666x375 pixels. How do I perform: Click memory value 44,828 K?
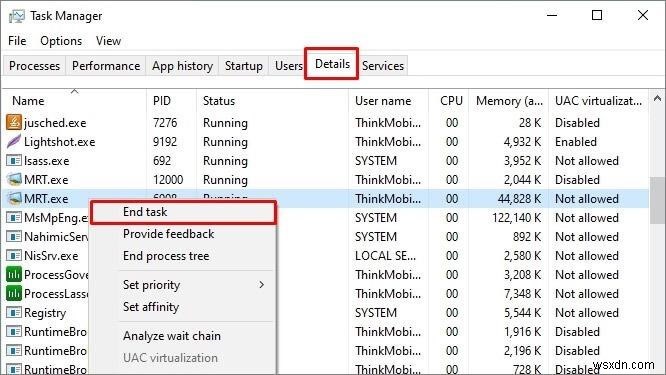pyautogui.click(x=519, y=199)
